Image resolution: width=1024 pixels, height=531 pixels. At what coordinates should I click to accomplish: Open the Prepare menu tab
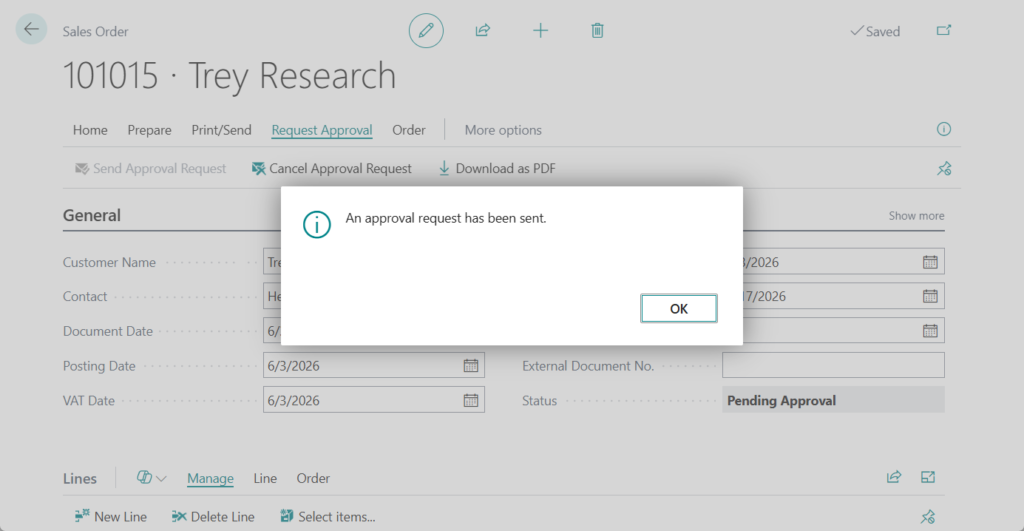149,130
